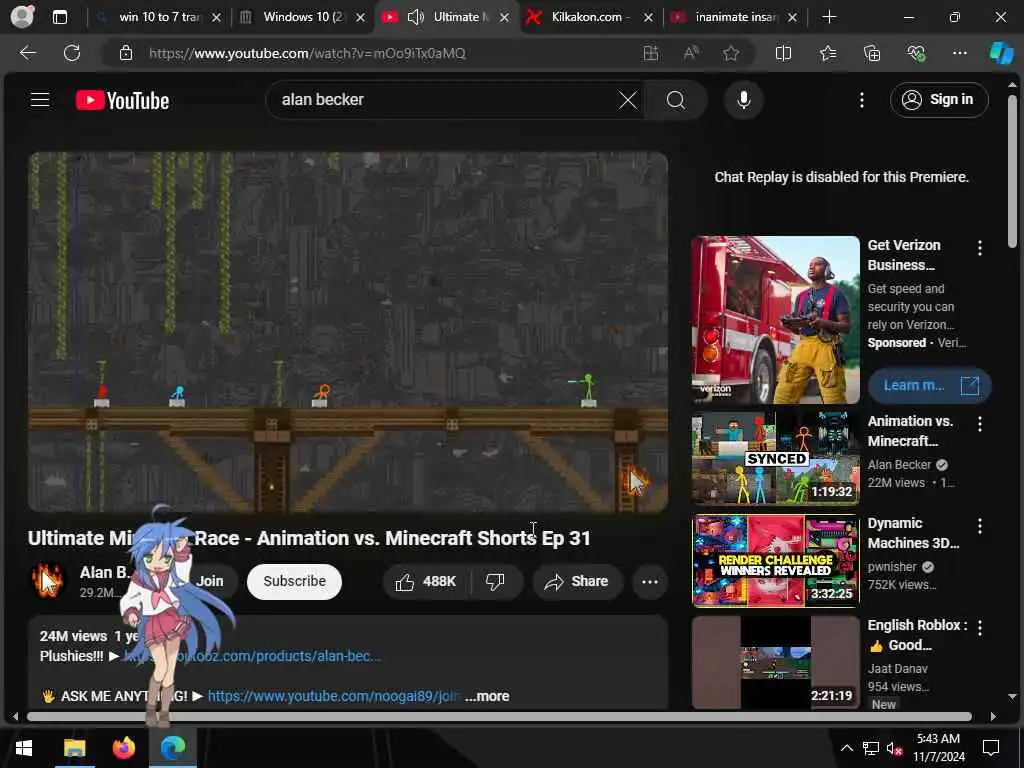Screen dimensions: 1024x768
Task: Open tab actions menu icon
Action: [59, 17]
